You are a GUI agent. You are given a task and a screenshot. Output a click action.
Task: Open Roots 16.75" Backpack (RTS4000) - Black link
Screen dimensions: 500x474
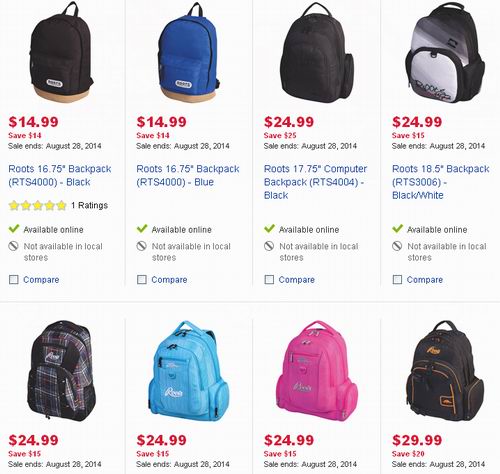(60, 175)
